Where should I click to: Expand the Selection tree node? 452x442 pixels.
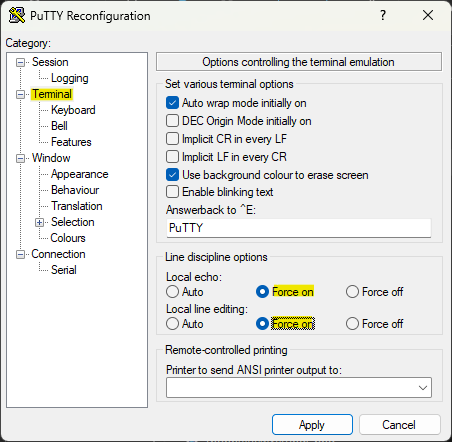(x=40, y=222)
